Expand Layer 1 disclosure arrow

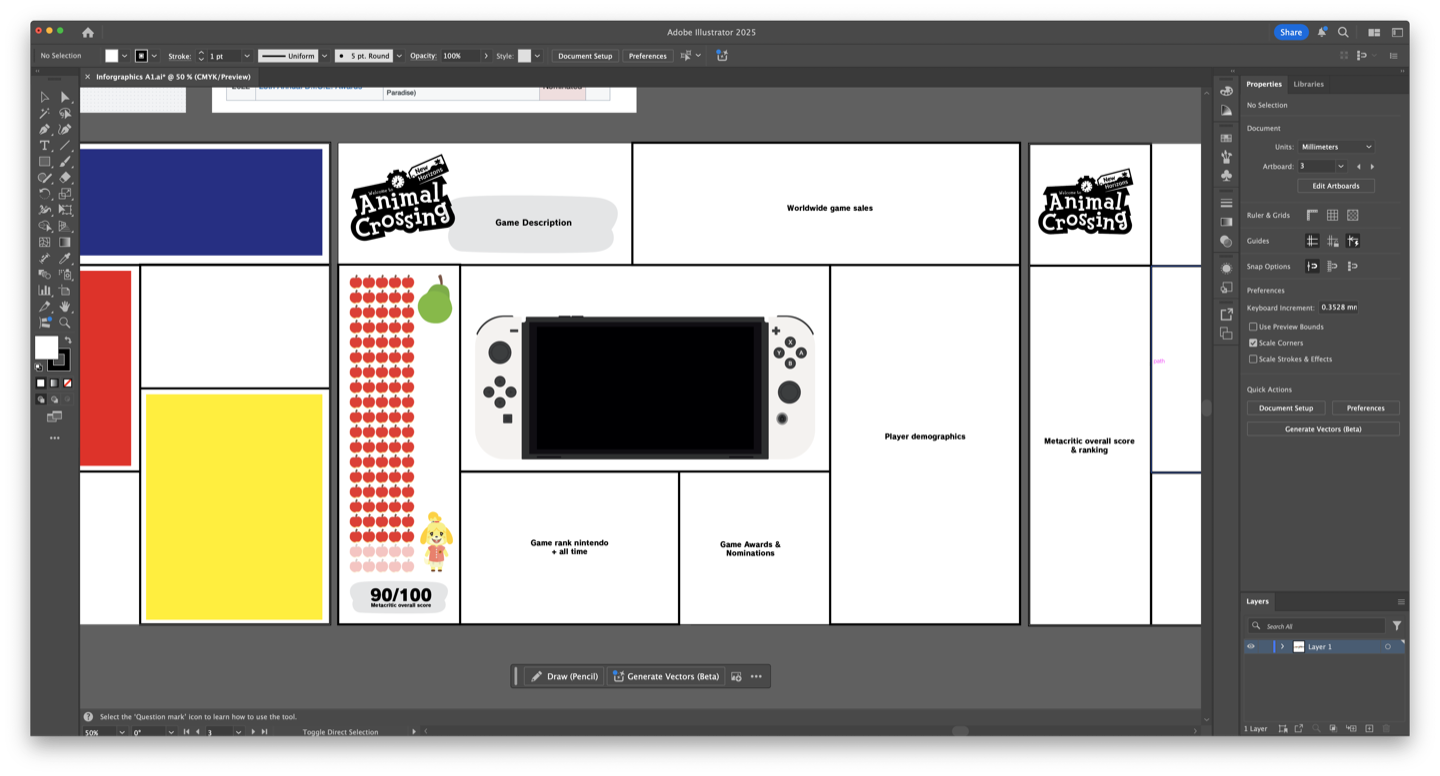coord(1283,647)
